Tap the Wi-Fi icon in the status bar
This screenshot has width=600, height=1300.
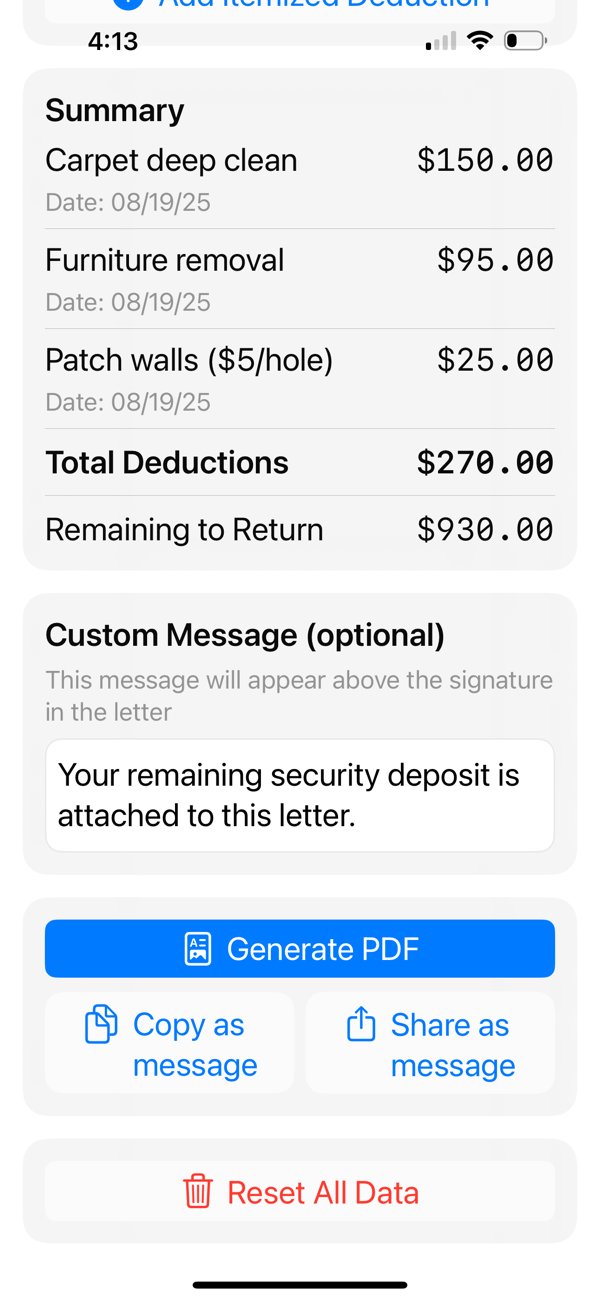pos(479,41)
